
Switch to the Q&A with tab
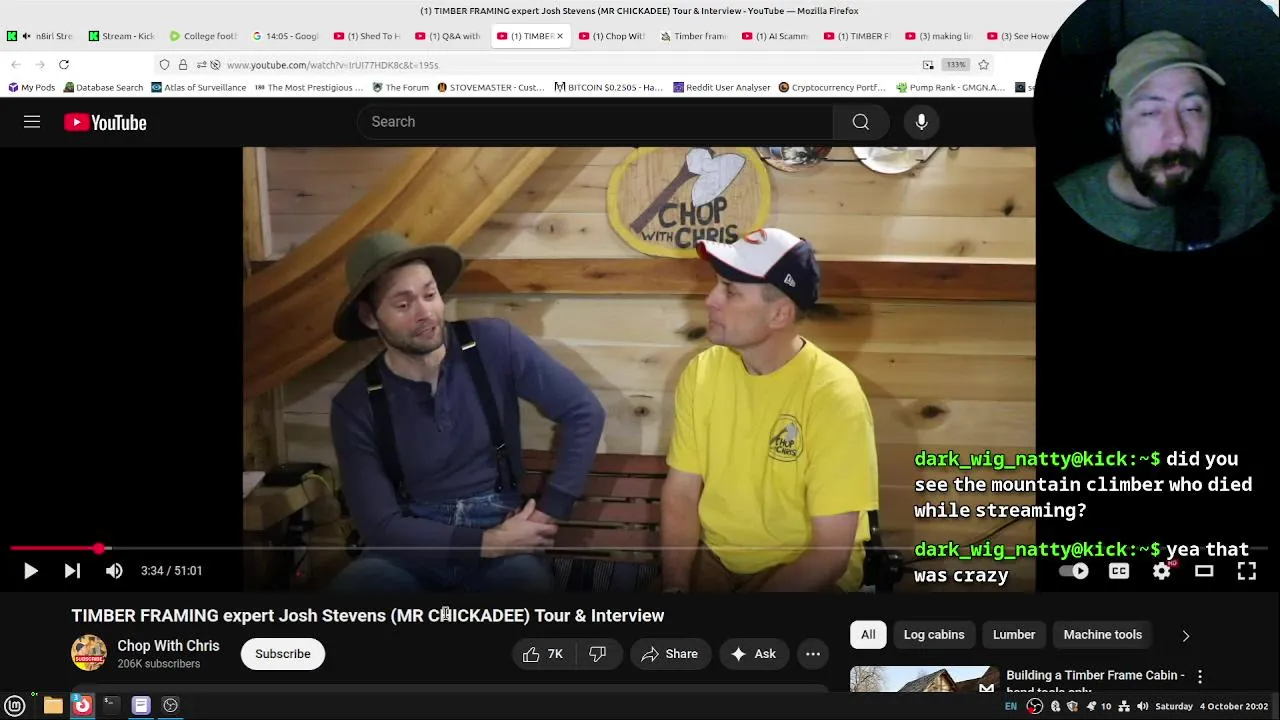pos(449,36)
